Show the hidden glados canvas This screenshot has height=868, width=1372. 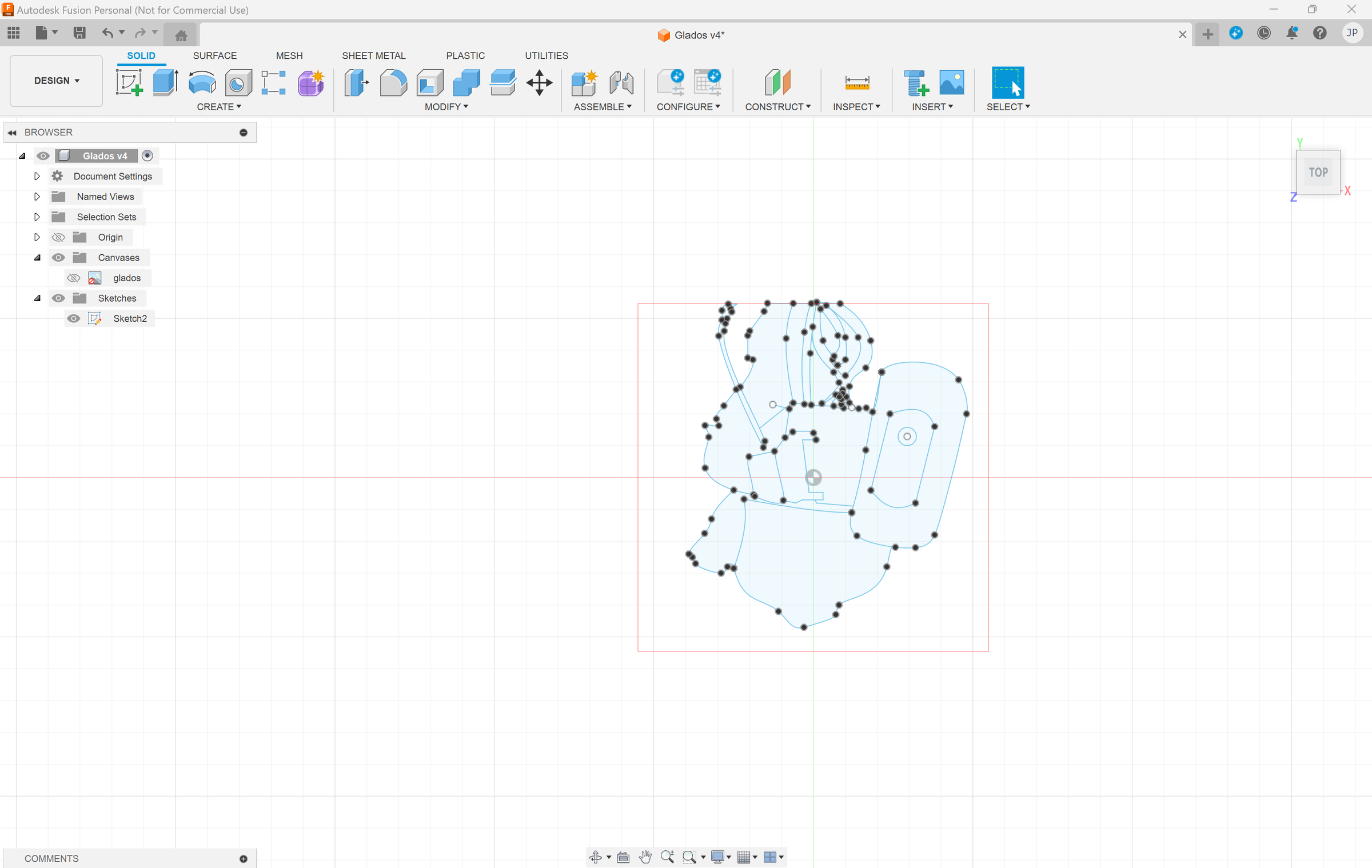pos(74,278)
